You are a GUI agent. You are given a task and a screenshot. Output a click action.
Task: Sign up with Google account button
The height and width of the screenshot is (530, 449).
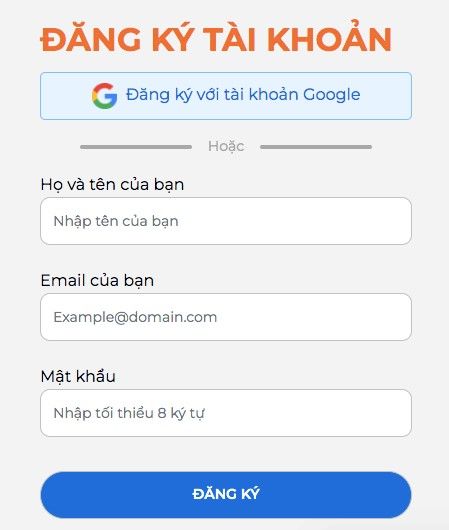tap(226, 96)
